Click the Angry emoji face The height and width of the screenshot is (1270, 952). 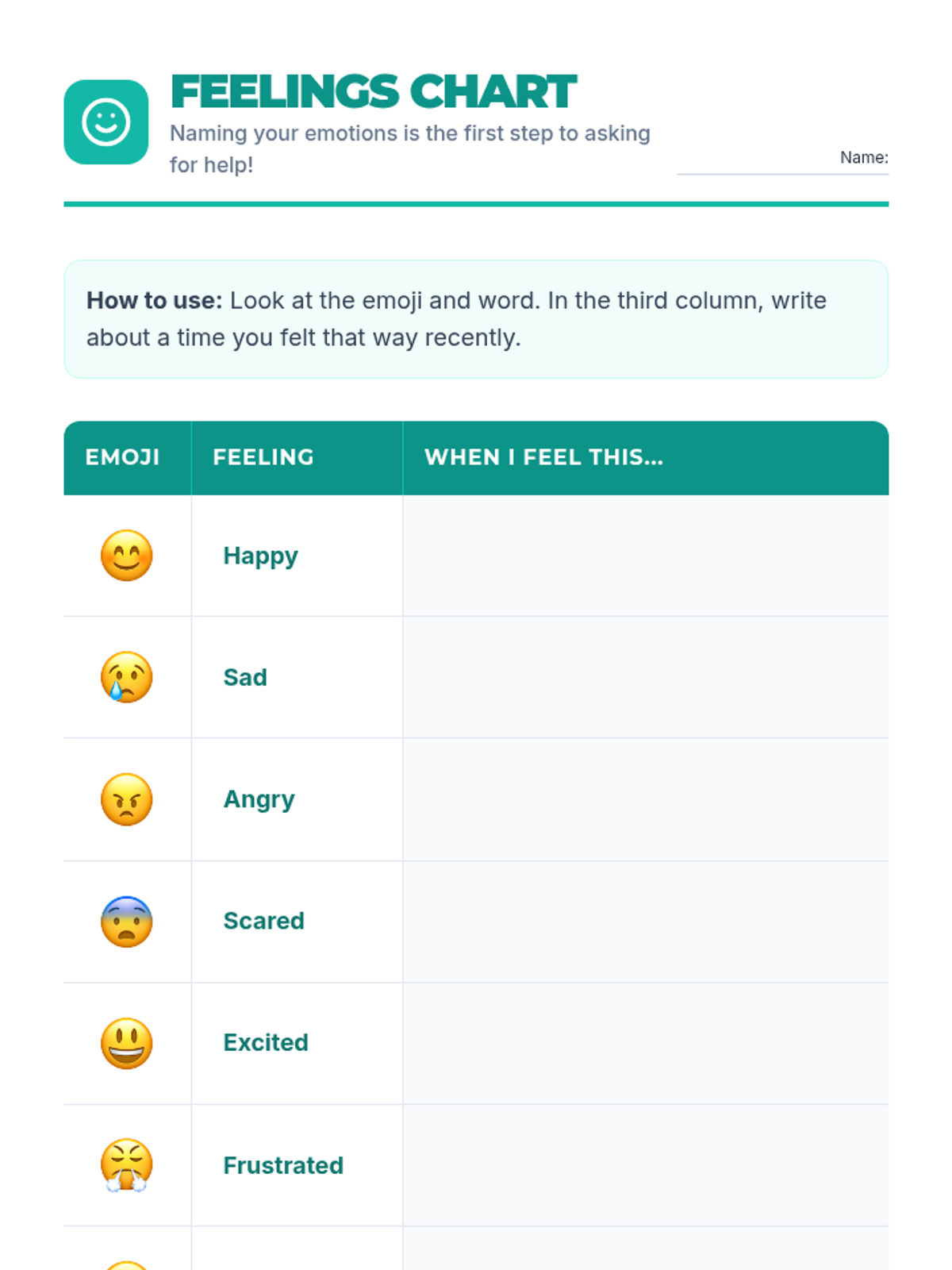(127, 799)
